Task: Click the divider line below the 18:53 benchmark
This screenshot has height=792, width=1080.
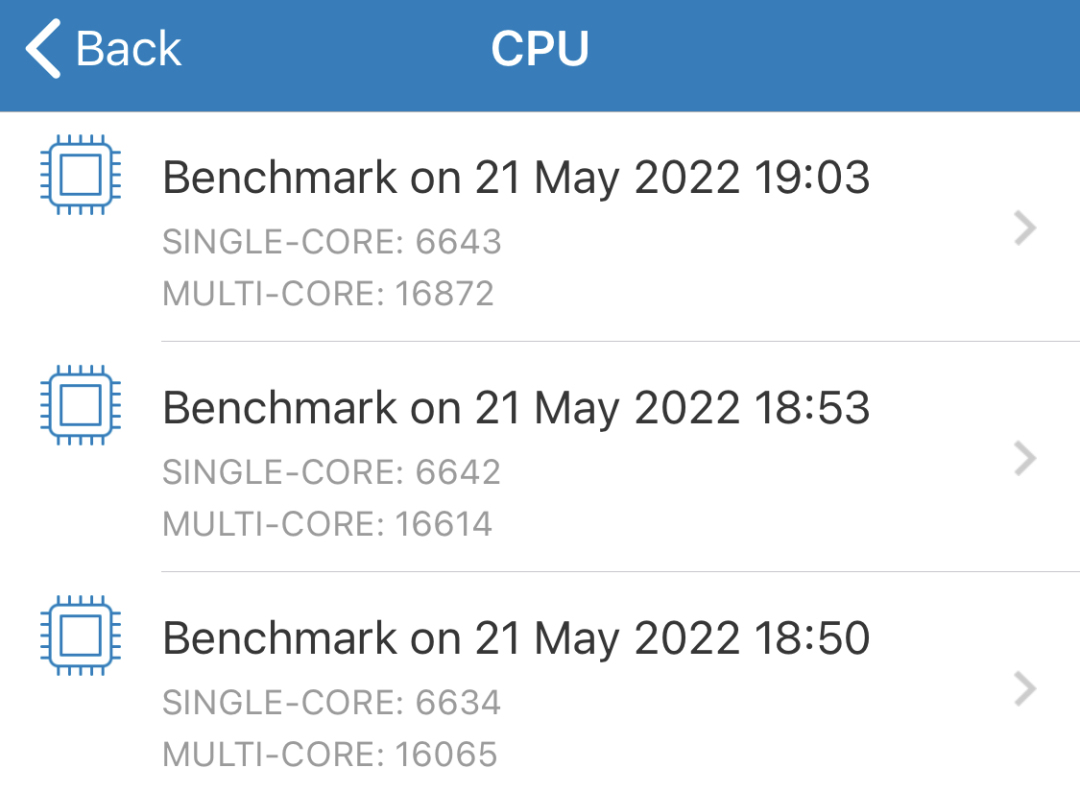Action: coord(621,571)
